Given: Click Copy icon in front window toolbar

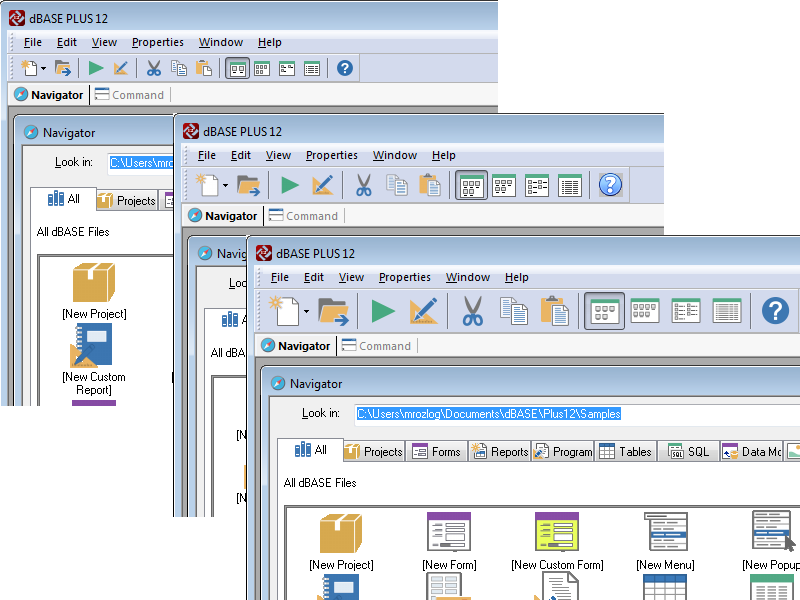Looking at the screenshot, I should point(513,311).
